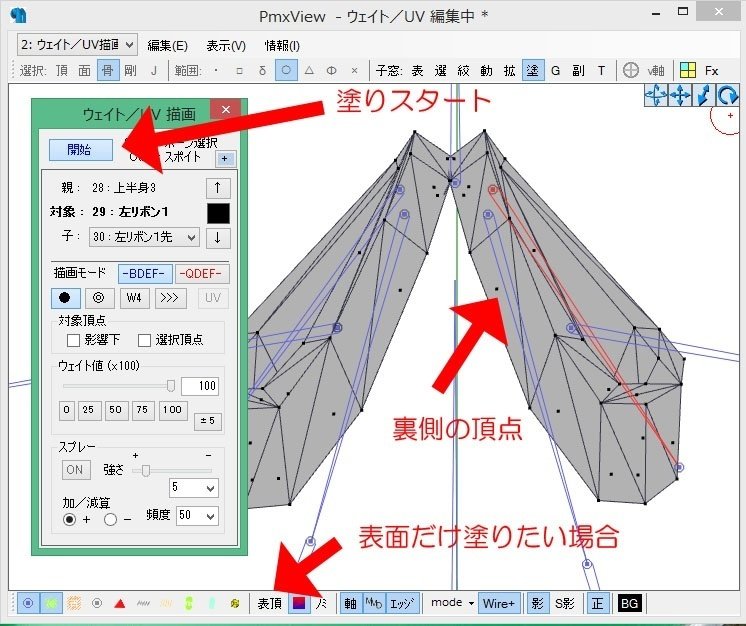Click the circular rotate view icon
746x626 pixels.
727,95
